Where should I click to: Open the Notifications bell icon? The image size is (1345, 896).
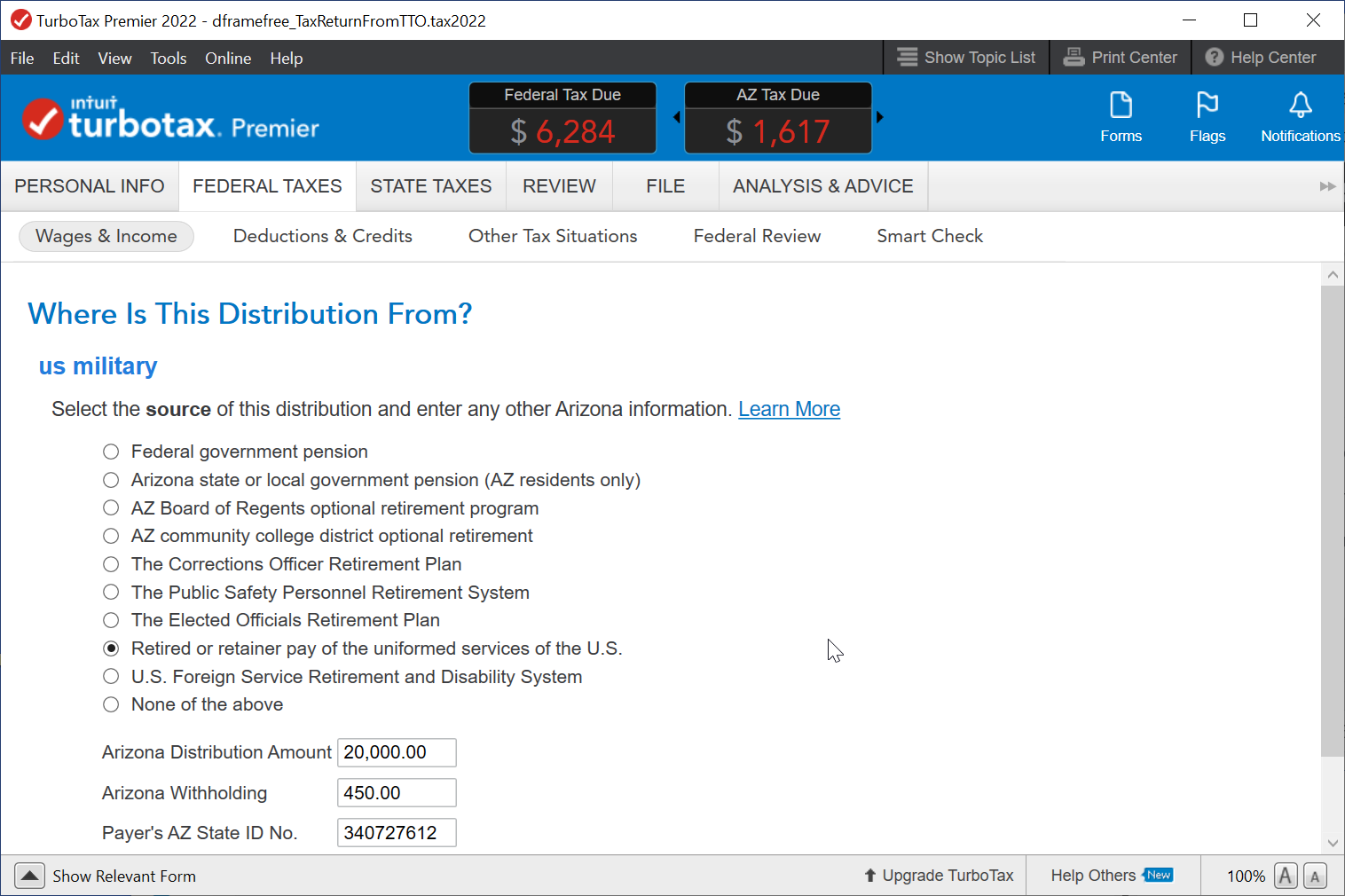[x=1300, y=106]
